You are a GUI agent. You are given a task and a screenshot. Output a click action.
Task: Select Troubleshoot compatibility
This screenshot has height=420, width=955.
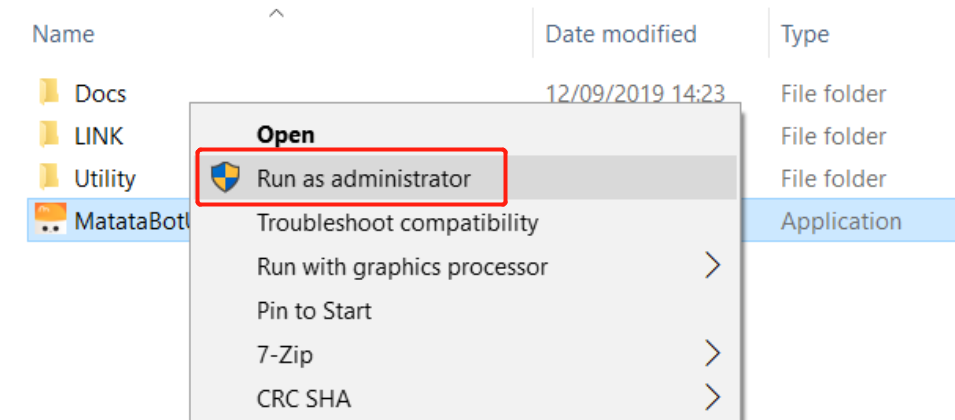point(397,223)
